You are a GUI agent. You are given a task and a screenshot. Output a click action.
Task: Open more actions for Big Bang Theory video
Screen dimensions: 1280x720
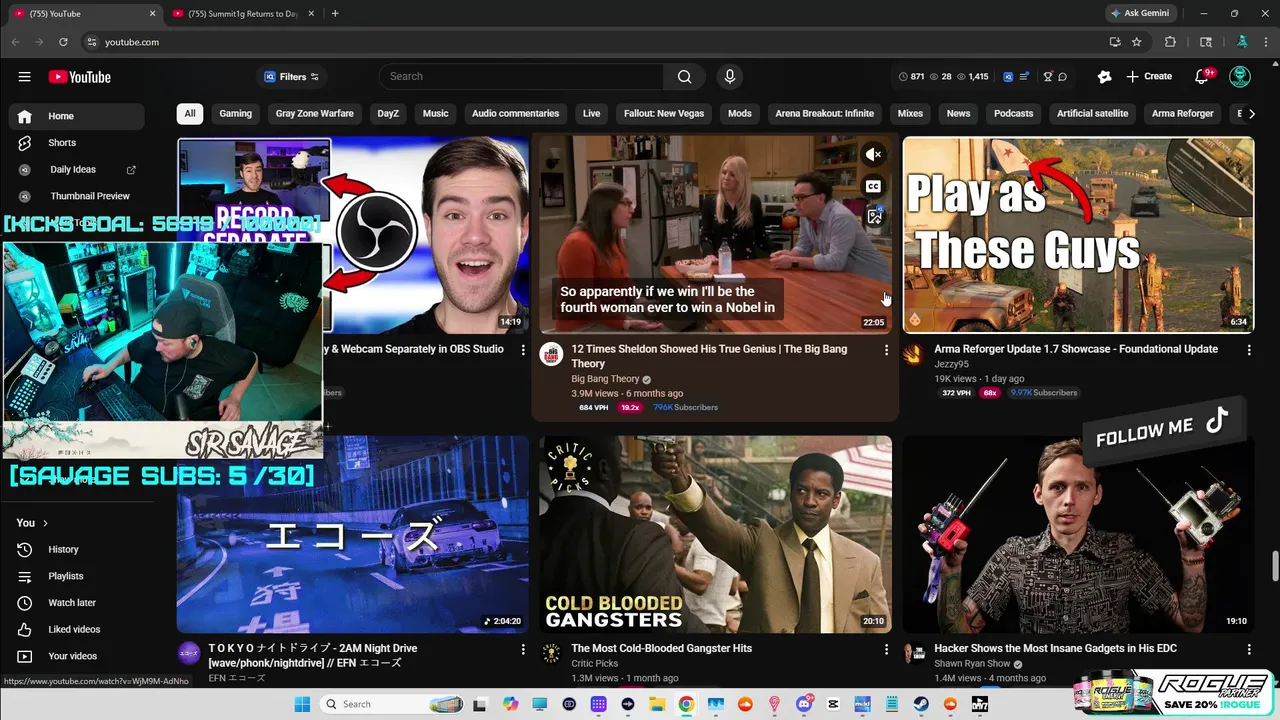(886, 350)
